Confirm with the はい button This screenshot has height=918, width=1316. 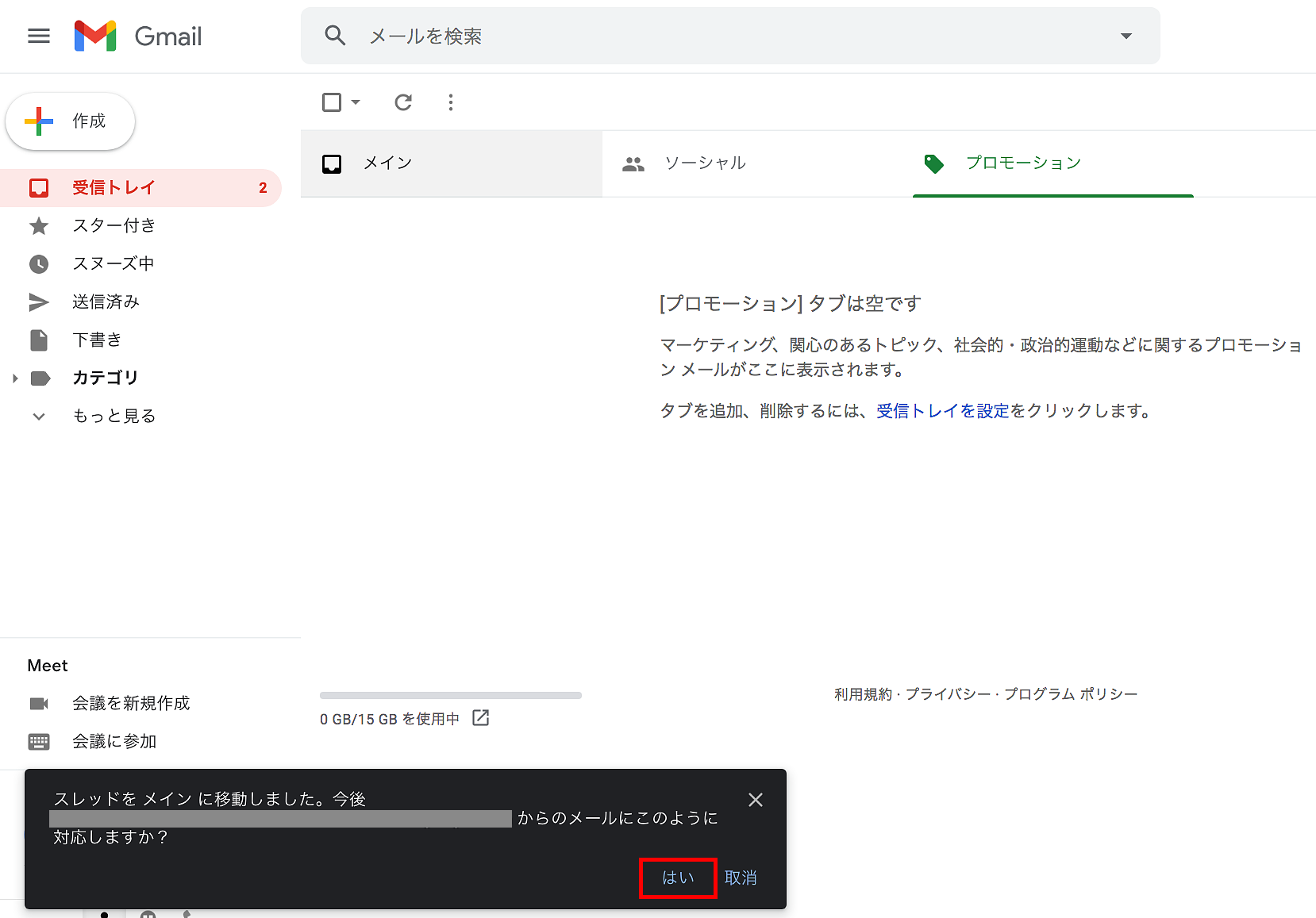pyautogui.click(x=678, y=878)
